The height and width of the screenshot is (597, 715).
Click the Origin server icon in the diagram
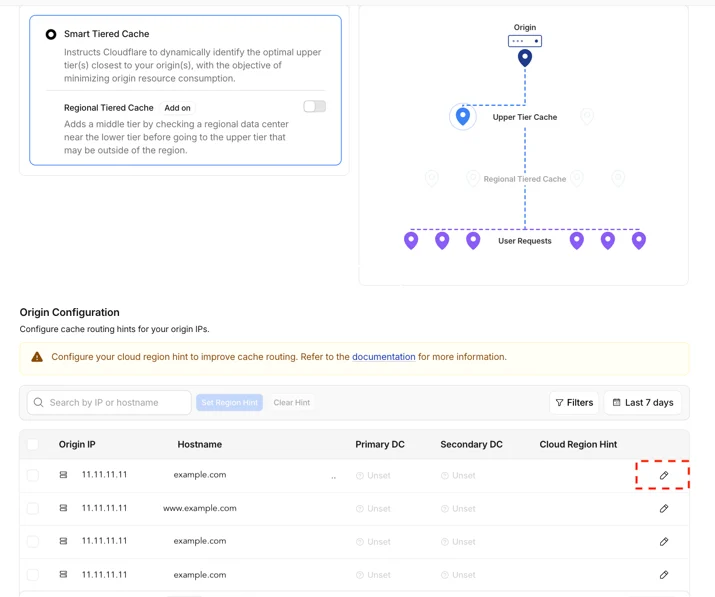[525, 41]
